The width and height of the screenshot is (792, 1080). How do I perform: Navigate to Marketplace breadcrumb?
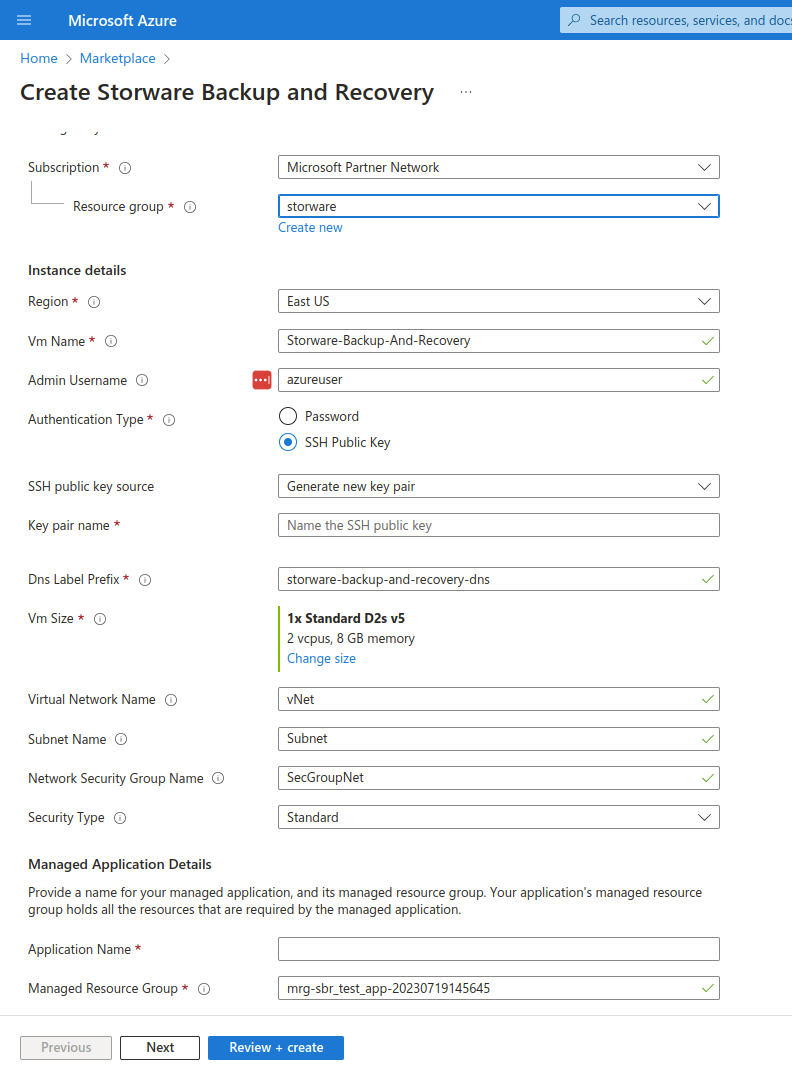click(x=117, y=59)
